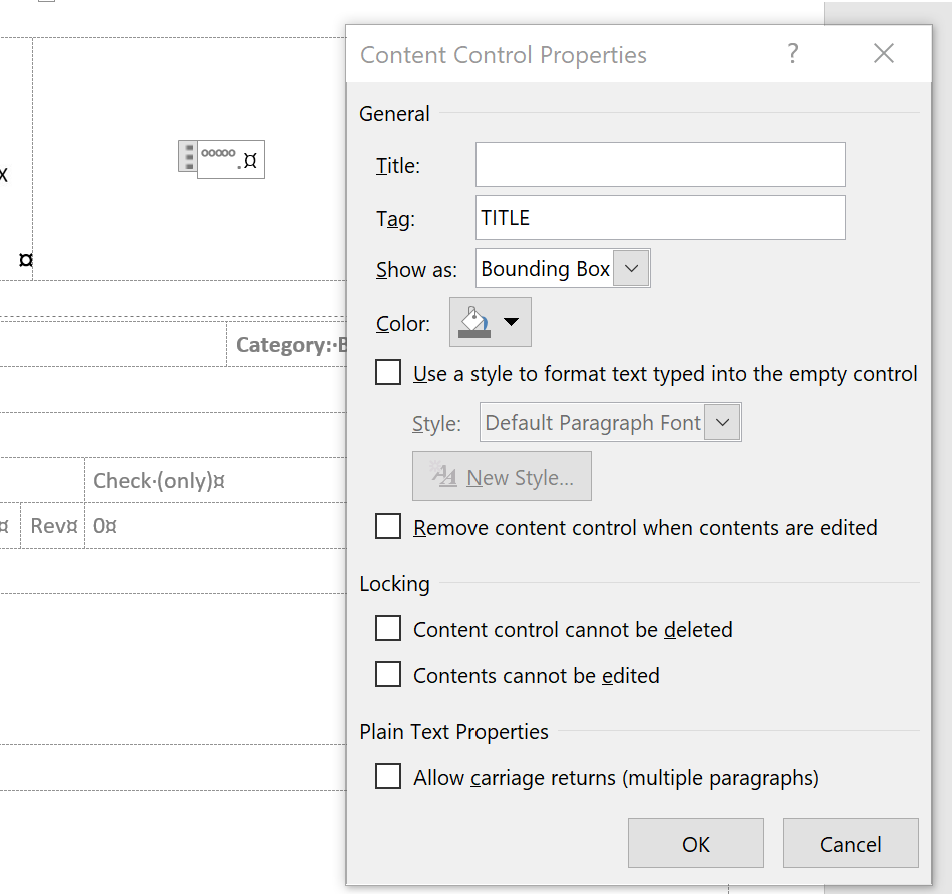Click the content control handle in document
This screenshot has height=894, width=952.
point(187,158)
